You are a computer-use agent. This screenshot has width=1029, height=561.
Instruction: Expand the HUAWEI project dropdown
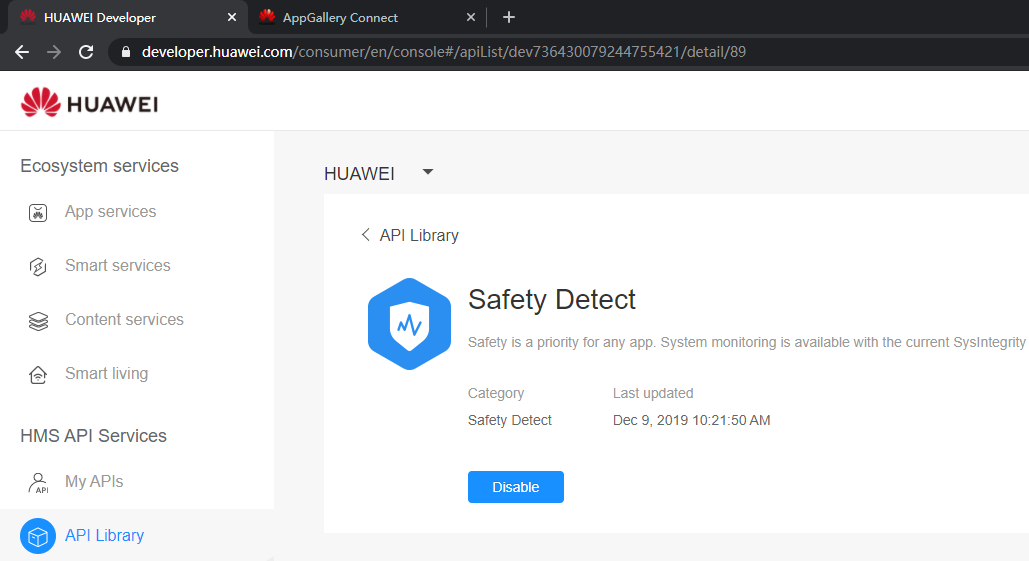428,172
